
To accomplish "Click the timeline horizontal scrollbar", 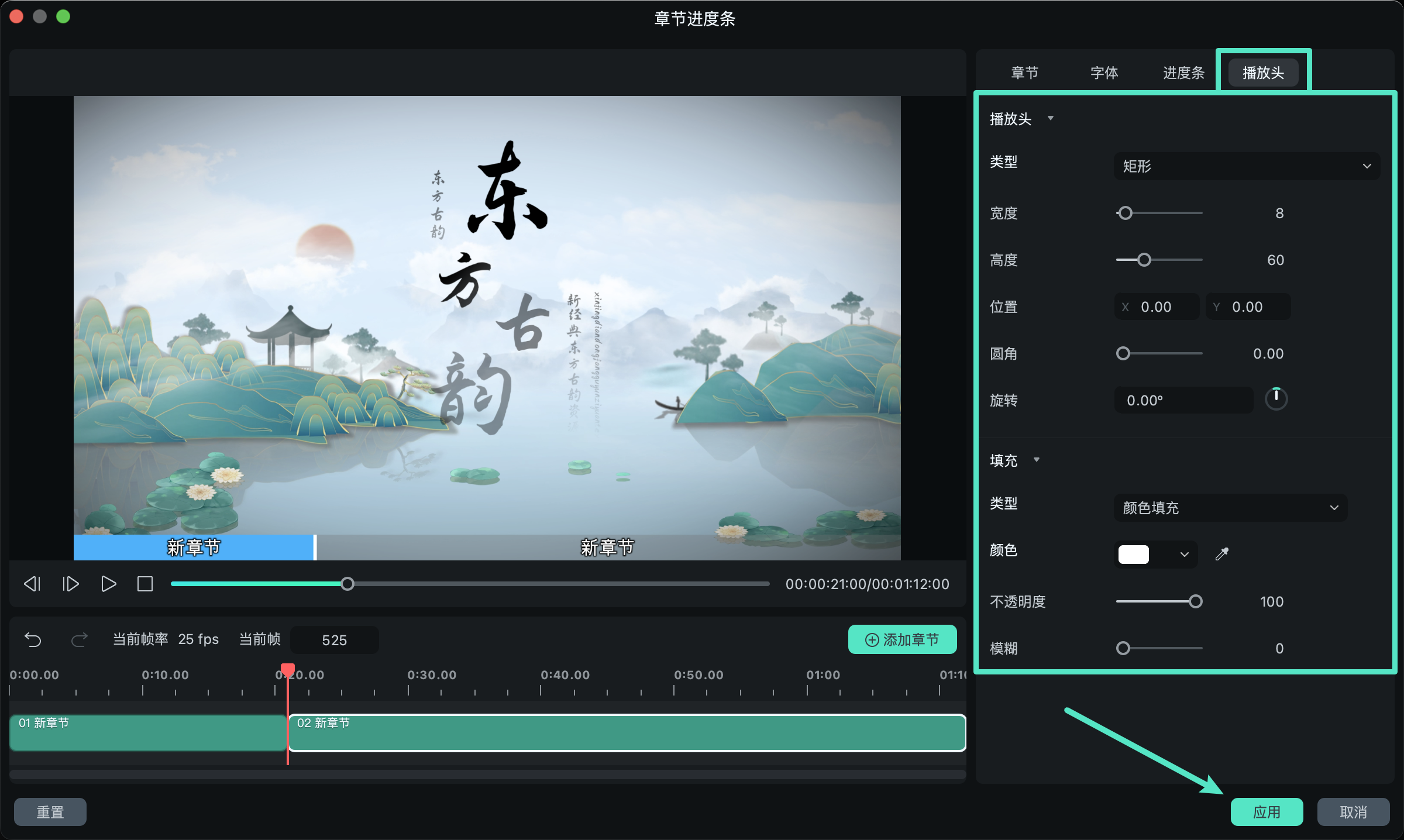I will (x=488, y=774).
